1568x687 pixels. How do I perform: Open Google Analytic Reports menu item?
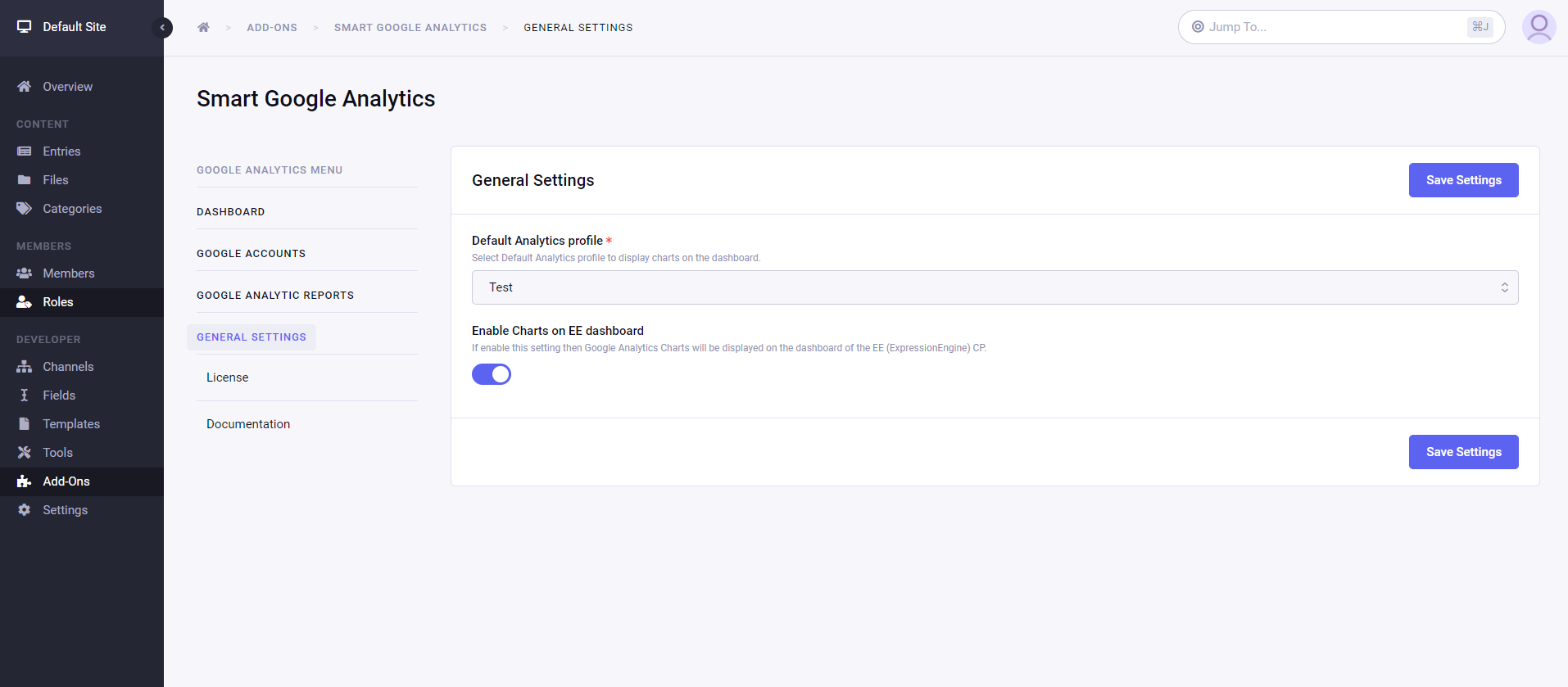click(275, 296)
